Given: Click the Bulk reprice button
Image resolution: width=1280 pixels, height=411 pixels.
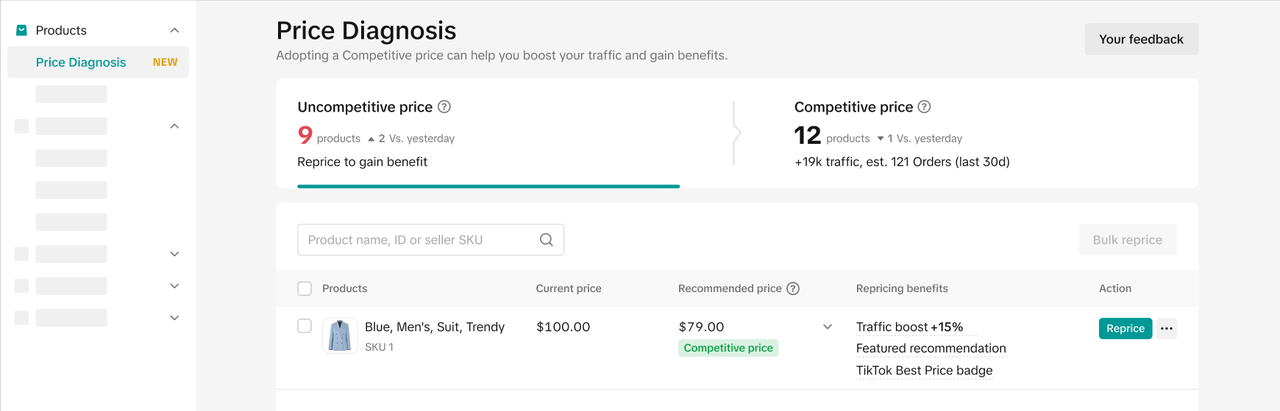Looking at the screenshot, I should pyautogui.click(x=1127, y=240).
